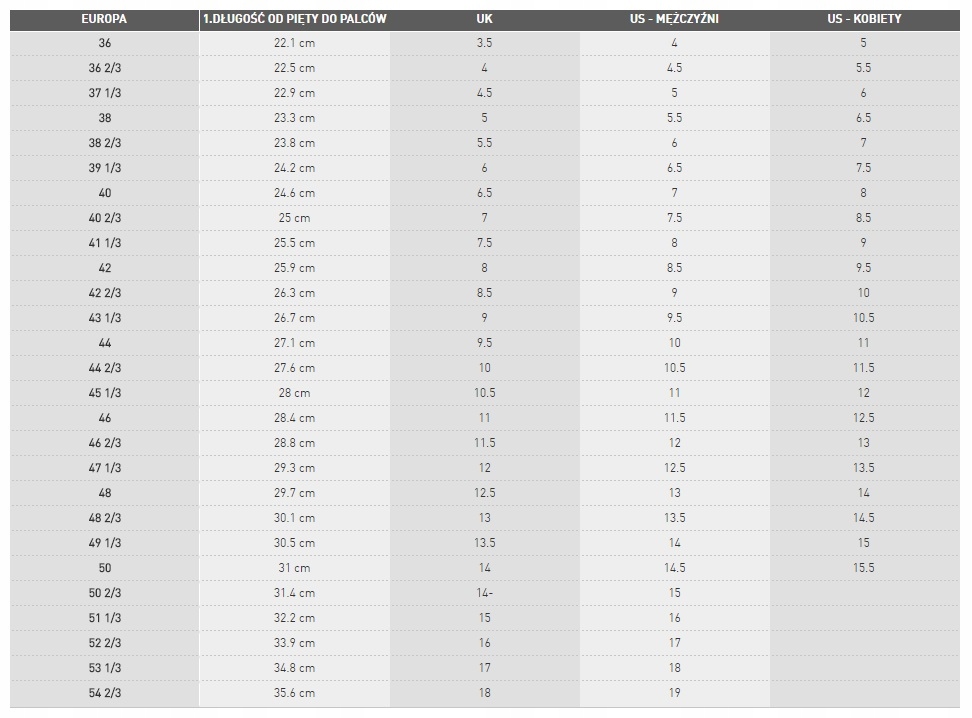This screenshot has width=972, height=718.
Task: Pick the European size 44 2/3 cell
Action: 105,368
